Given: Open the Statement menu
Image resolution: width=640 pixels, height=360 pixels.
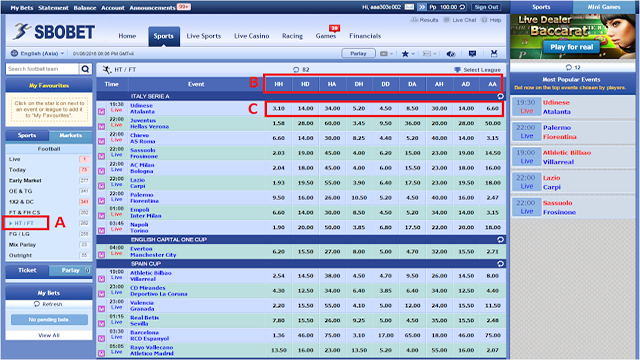Looking at the screenshot, I should [53, 7].
